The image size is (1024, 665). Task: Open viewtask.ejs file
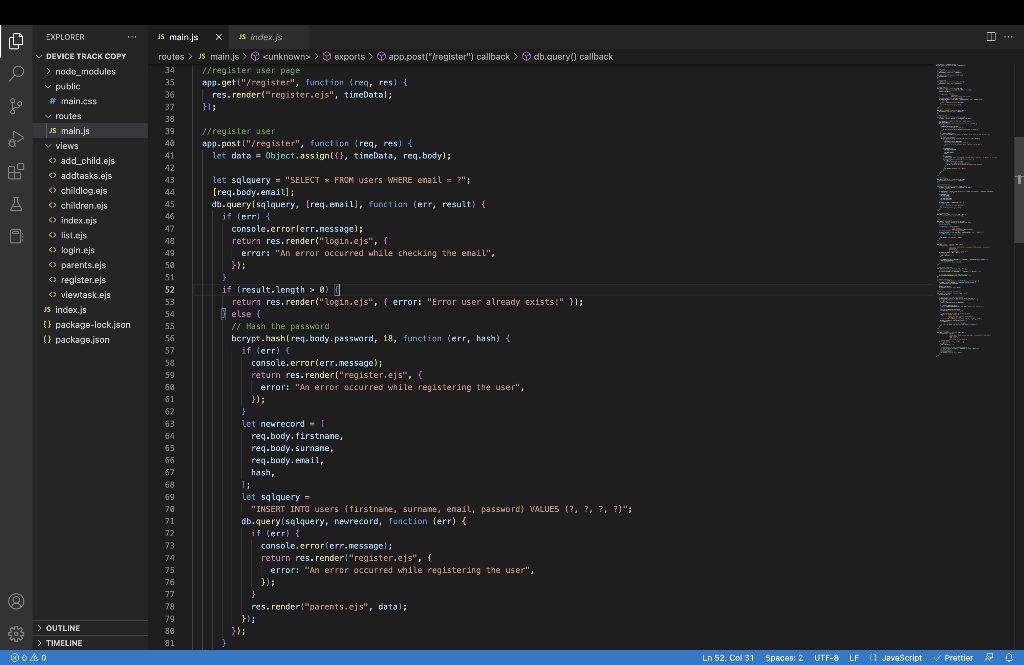tap(91, 295)
